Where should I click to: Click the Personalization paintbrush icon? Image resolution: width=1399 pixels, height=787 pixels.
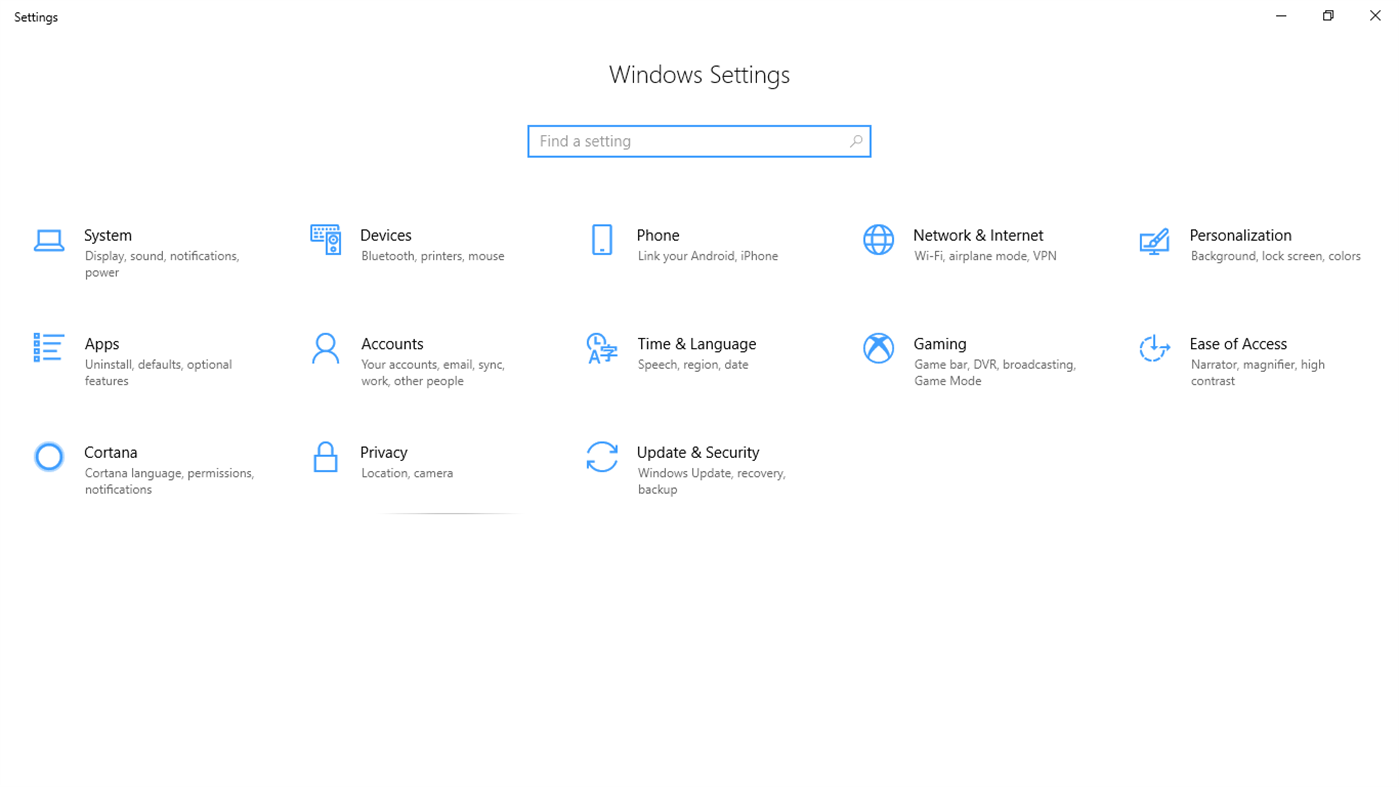pyautogui.click(x=1154, y=240)
